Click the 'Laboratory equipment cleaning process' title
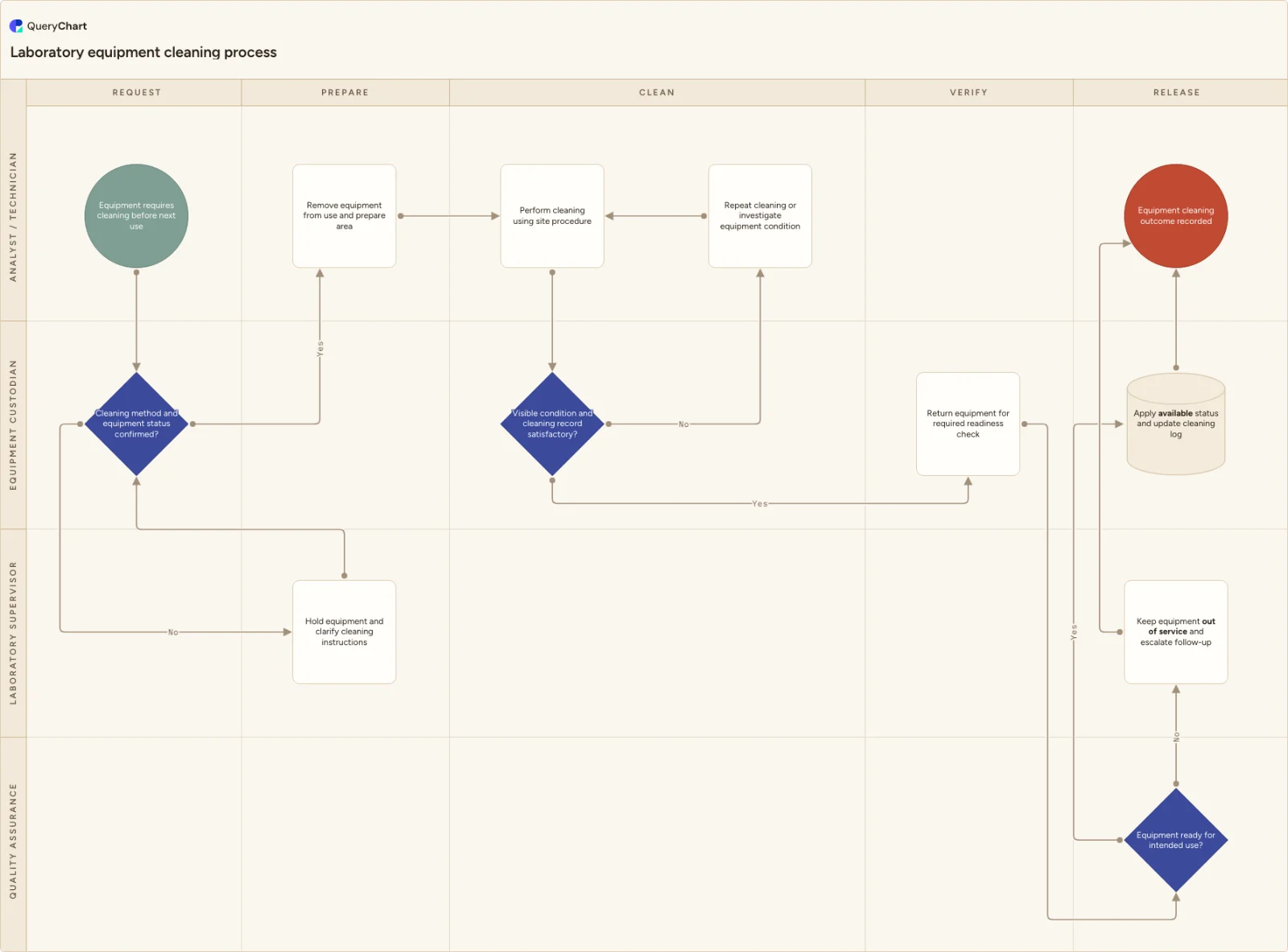The image size is (1288, 952). click(143, 52)
